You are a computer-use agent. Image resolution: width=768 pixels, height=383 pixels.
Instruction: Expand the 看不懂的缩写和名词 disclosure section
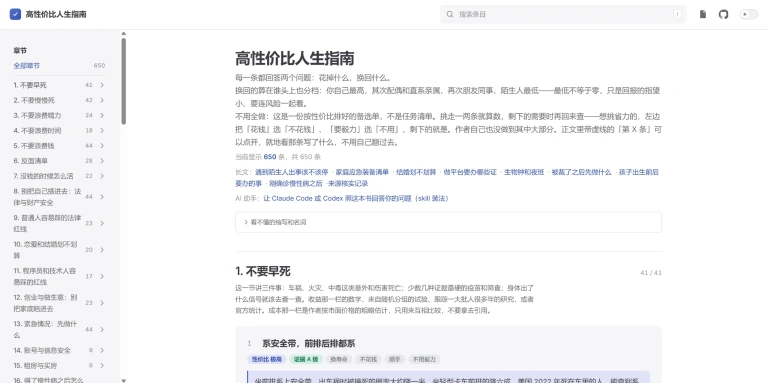[448, 222]
